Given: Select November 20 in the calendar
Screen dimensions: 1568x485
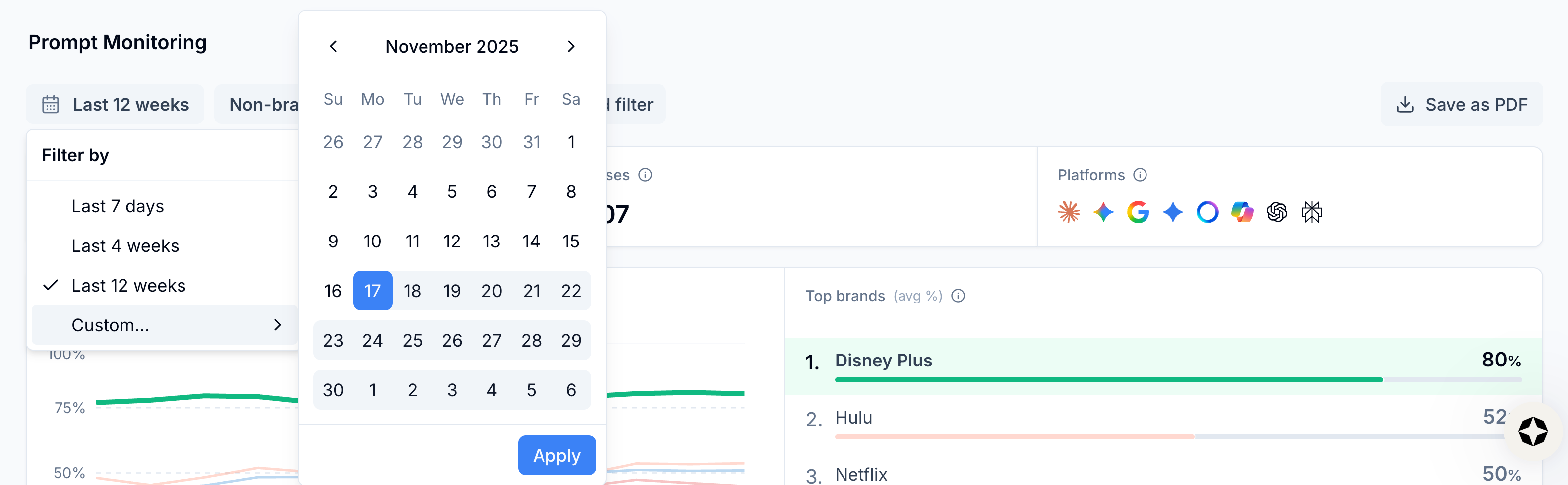Looking at the screenshot, I should [x=492, y=291].
